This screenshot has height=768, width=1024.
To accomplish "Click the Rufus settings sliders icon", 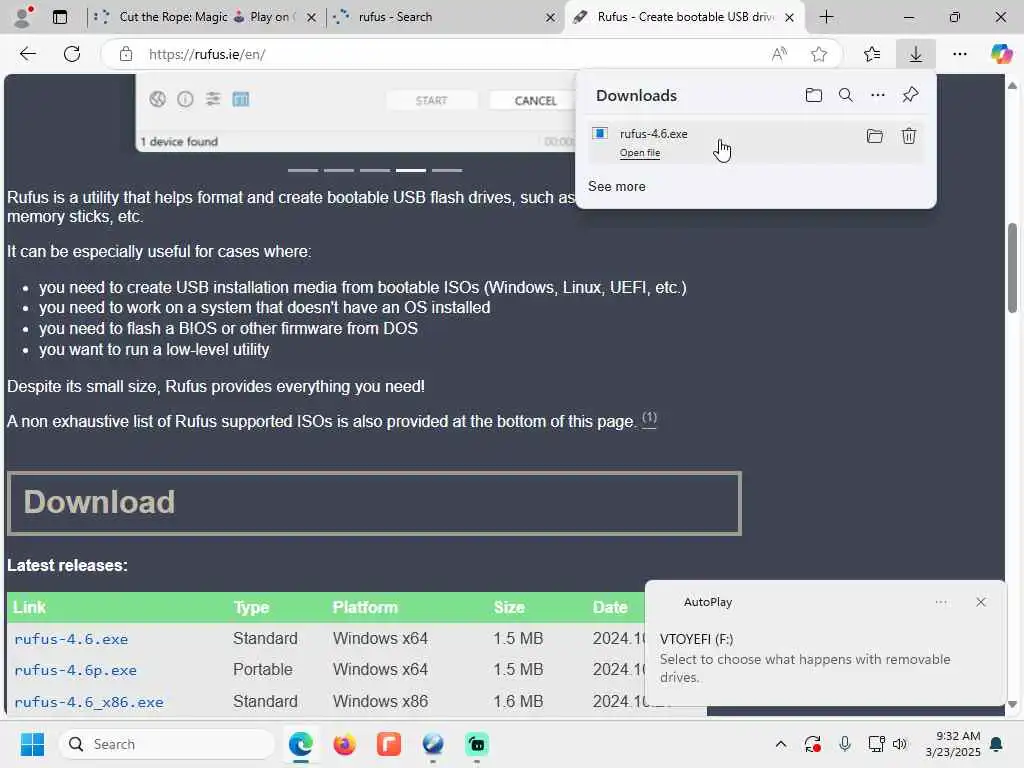I will point(213,99).
